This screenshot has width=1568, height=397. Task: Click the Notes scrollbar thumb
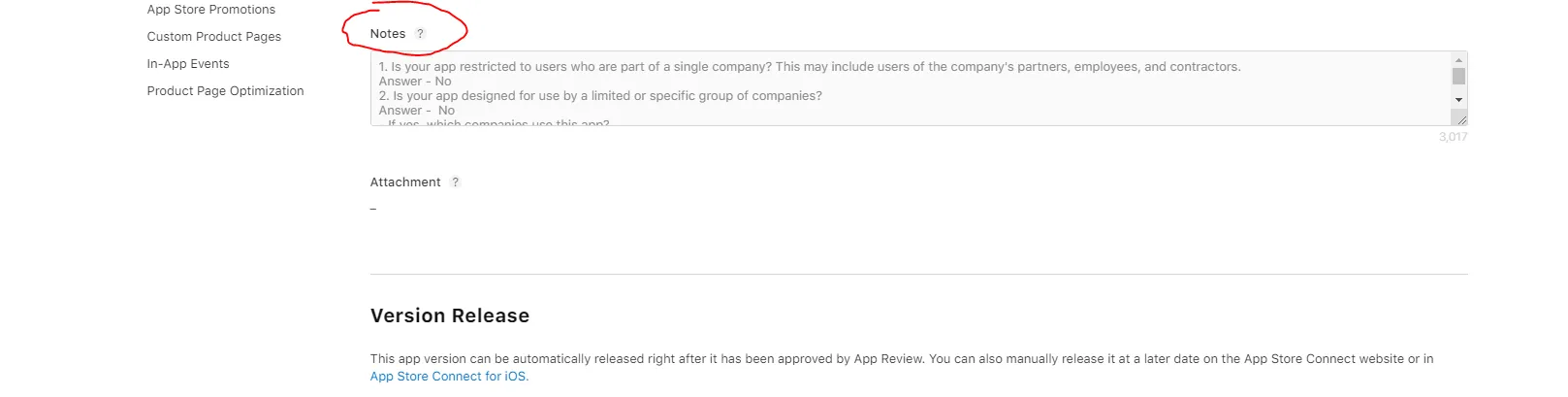click(x=1458, y=77)
